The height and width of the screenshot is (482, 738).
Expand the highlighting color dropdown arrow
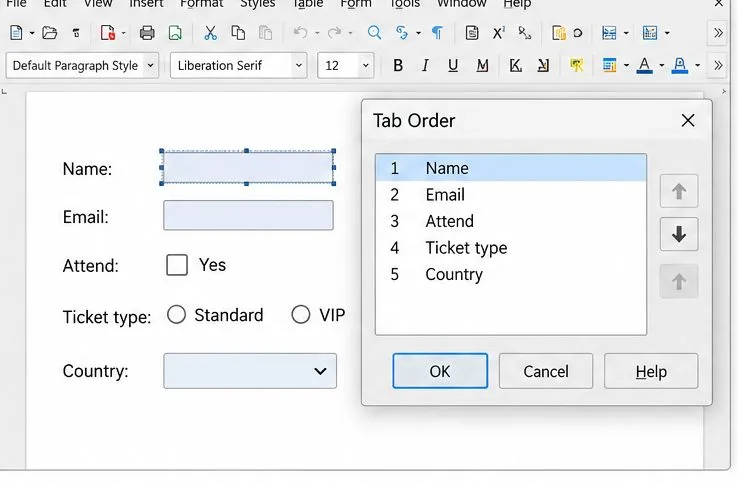click(x=697, y=65)
